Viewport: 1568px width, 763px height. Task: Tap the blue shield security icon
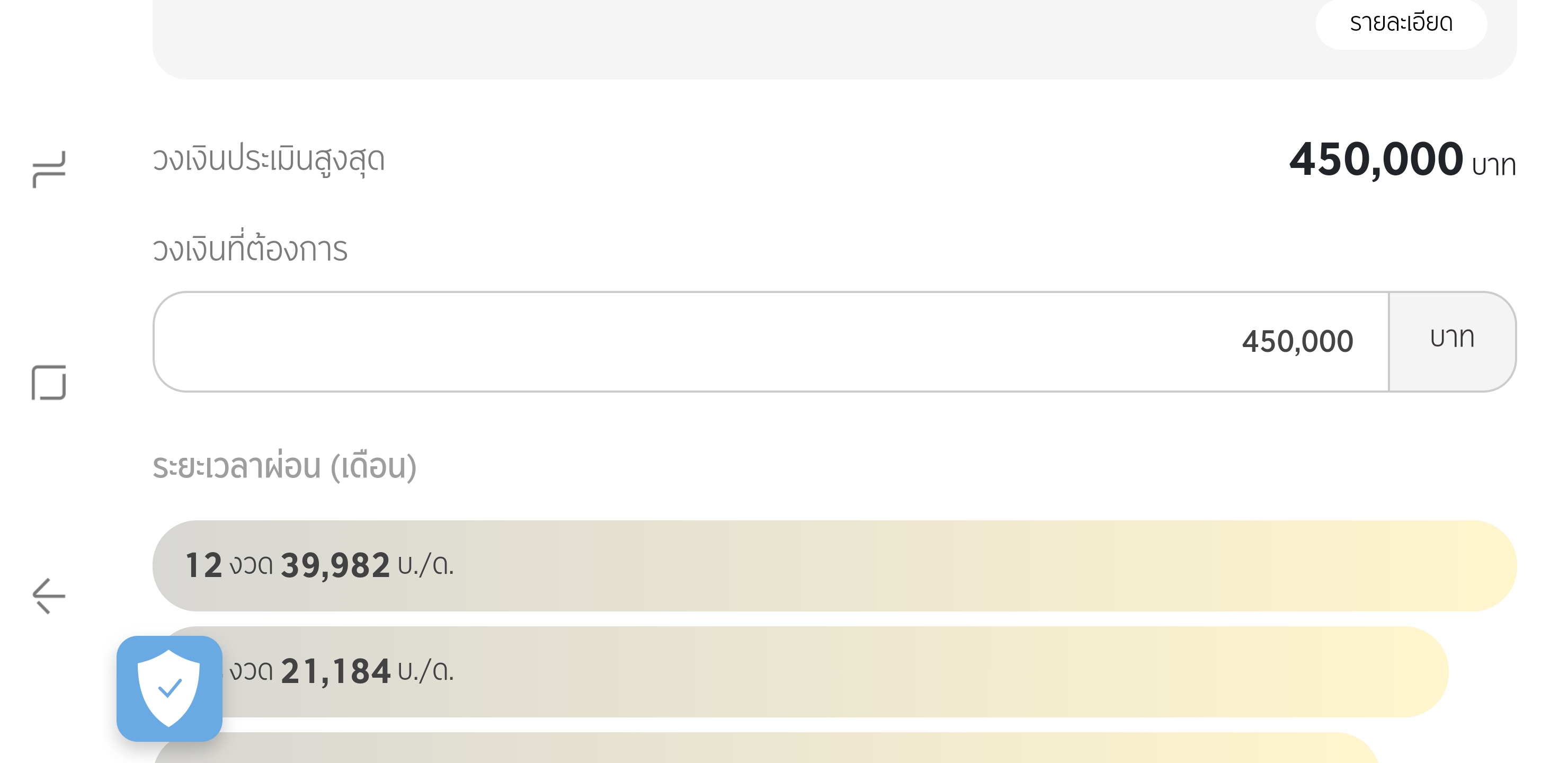coord(169,688)
